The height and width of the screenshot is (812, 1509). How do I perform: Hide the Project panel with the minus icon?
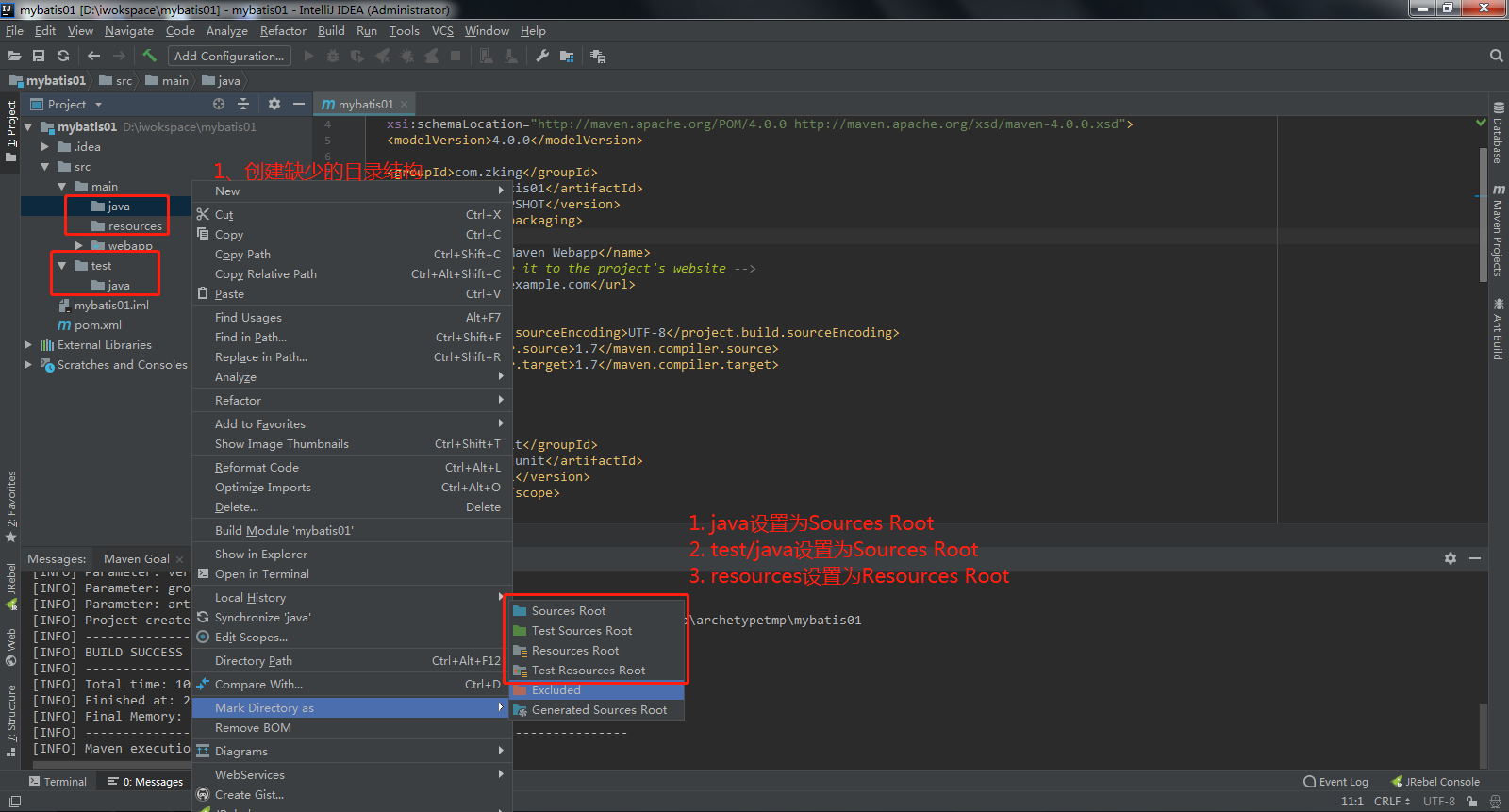click(x=299, y=104)
